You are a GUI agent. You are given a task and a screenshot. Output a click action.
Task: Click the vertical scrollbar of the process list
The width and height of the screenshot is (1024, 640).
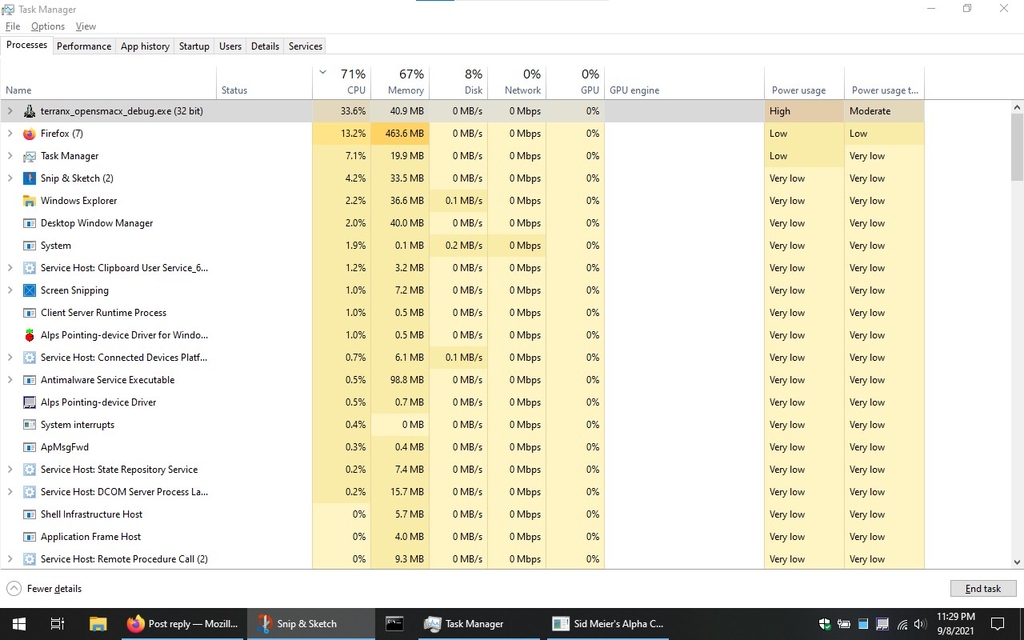coord(1016,330)
